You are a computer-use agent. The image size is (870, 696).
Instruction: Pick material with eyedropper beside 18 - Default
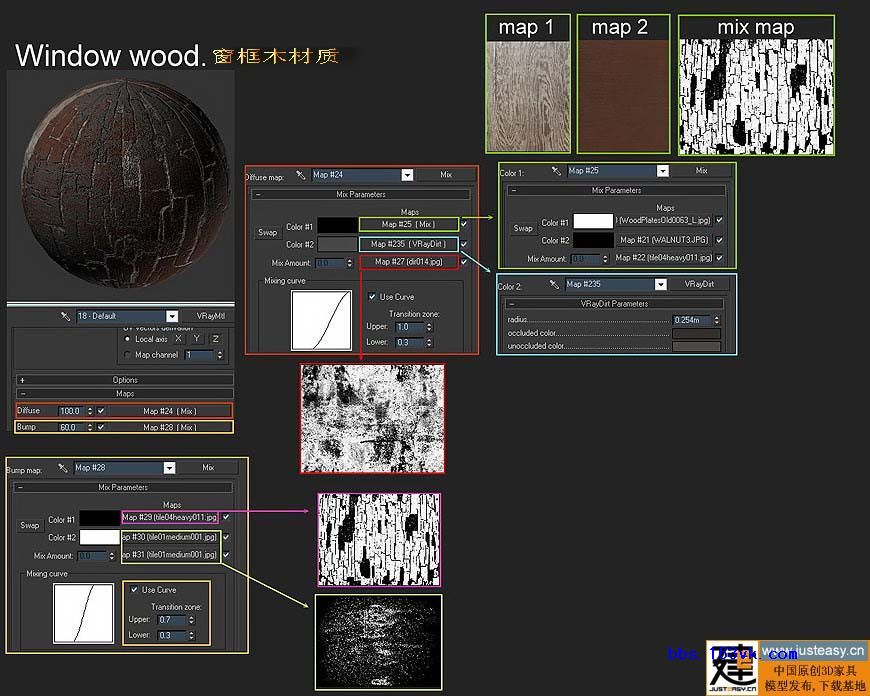tap(65, 316)
